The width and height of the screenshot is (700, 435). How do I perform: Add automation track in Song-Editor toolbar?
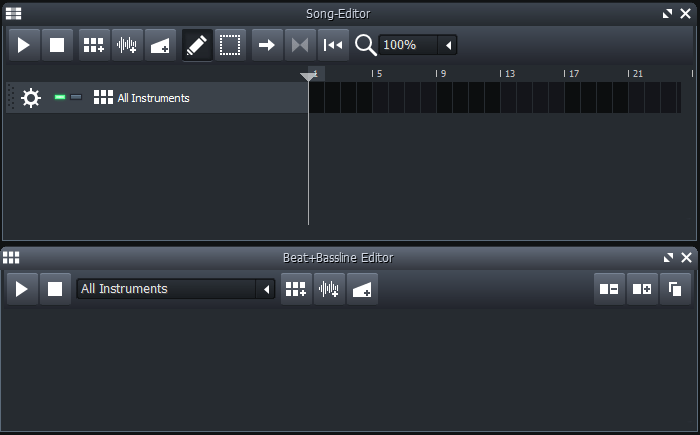coord(160,45)
